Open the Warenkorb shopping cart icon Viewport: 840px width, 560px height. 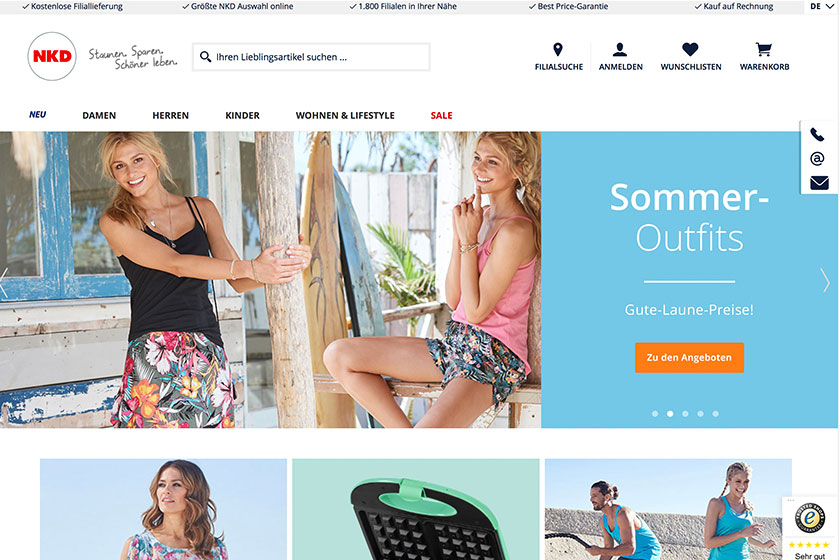tap(763, 49)
